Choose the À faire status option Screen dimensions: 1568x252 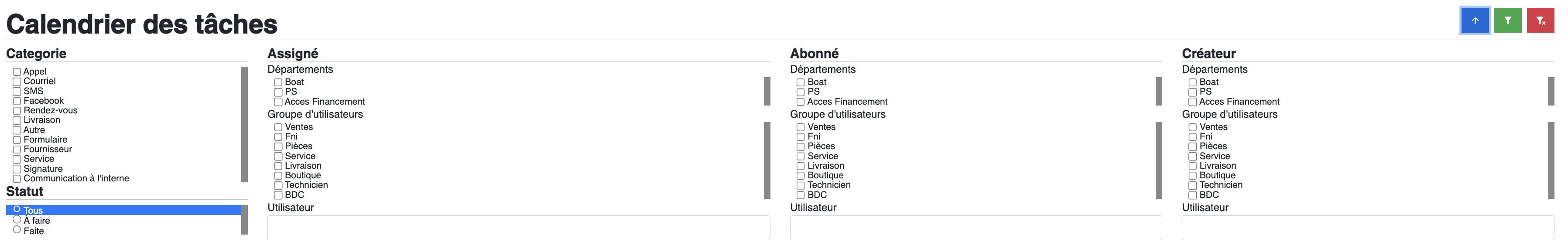(x=17, y=220)
